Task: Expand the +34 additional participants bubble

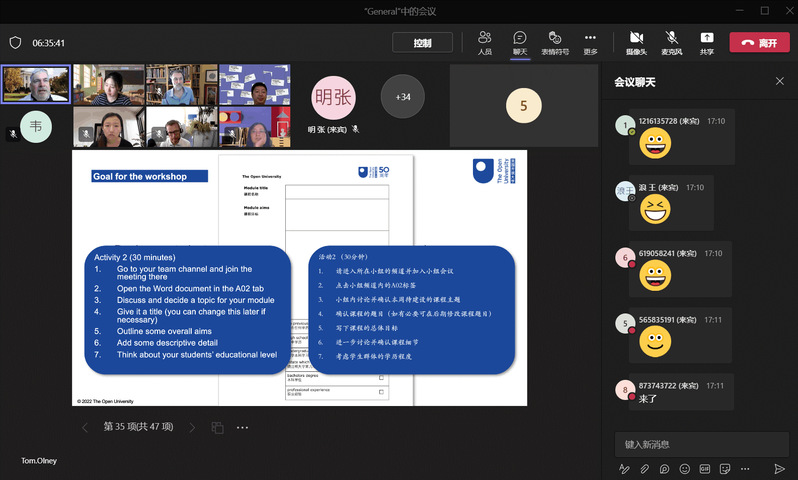Action: (402, 97)
